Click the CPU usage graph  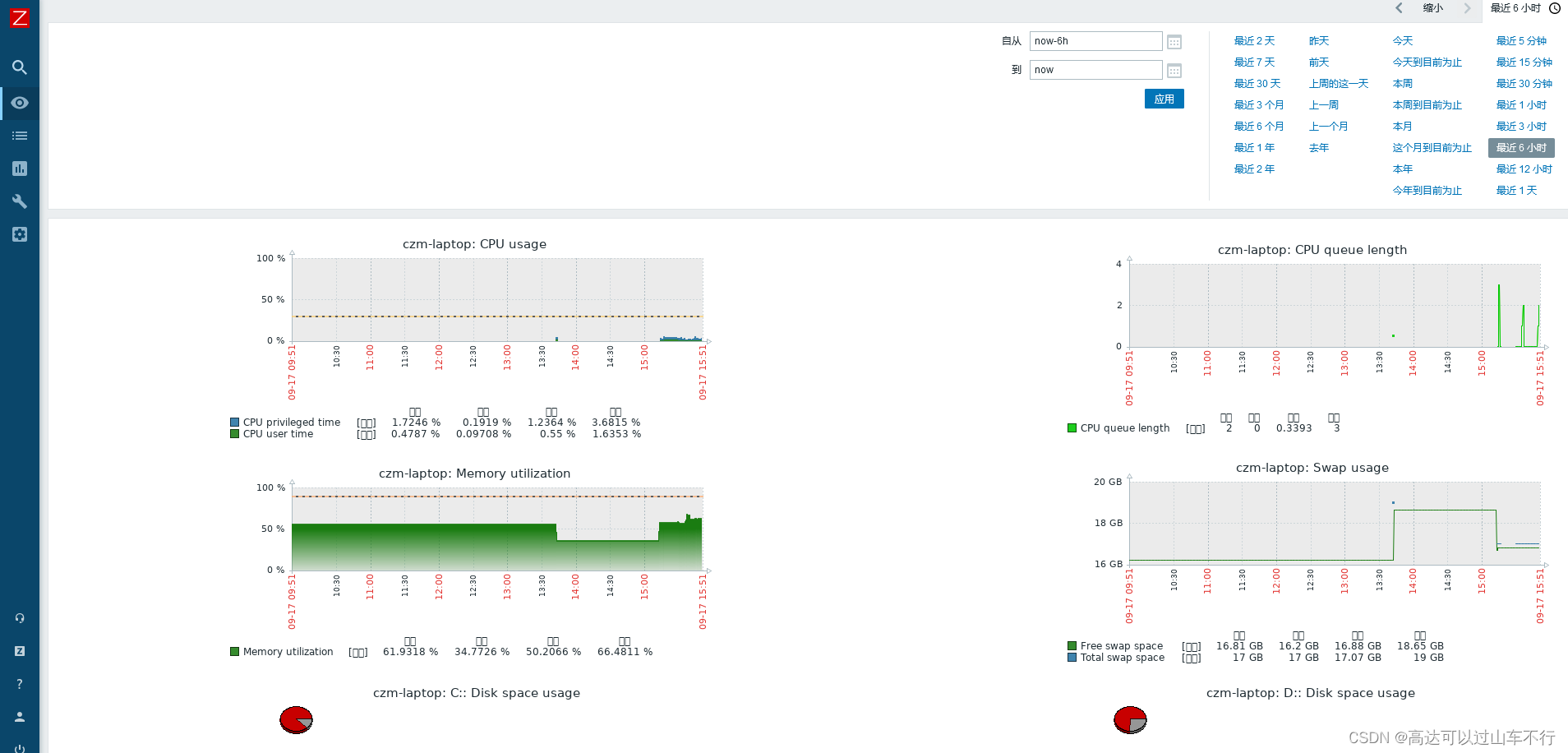[x=497, y=300]
